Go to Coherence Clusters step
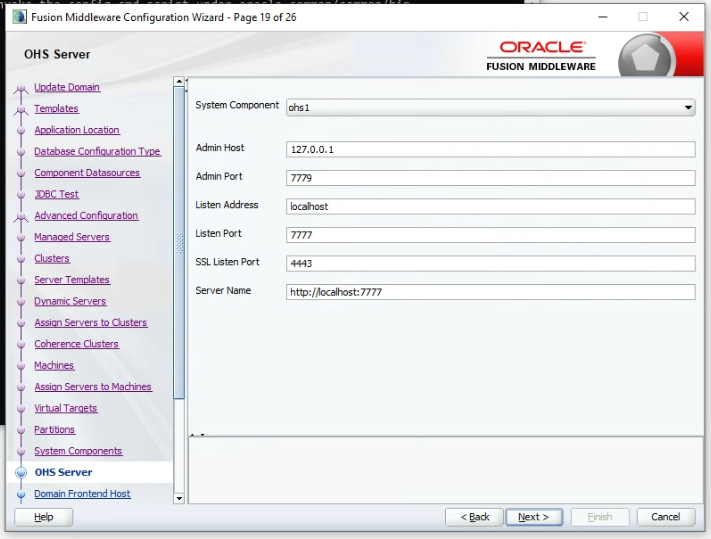Viewport: 711px width, 539px height. (x=77, y=344)
